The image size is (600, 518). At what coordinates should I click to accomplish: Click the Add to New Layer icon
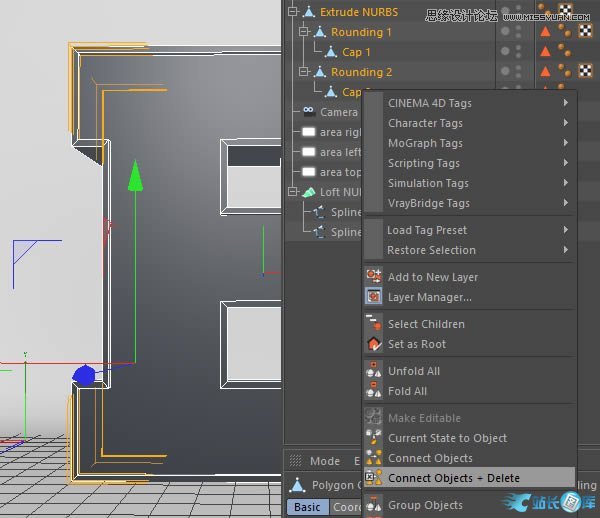(374, 276)
